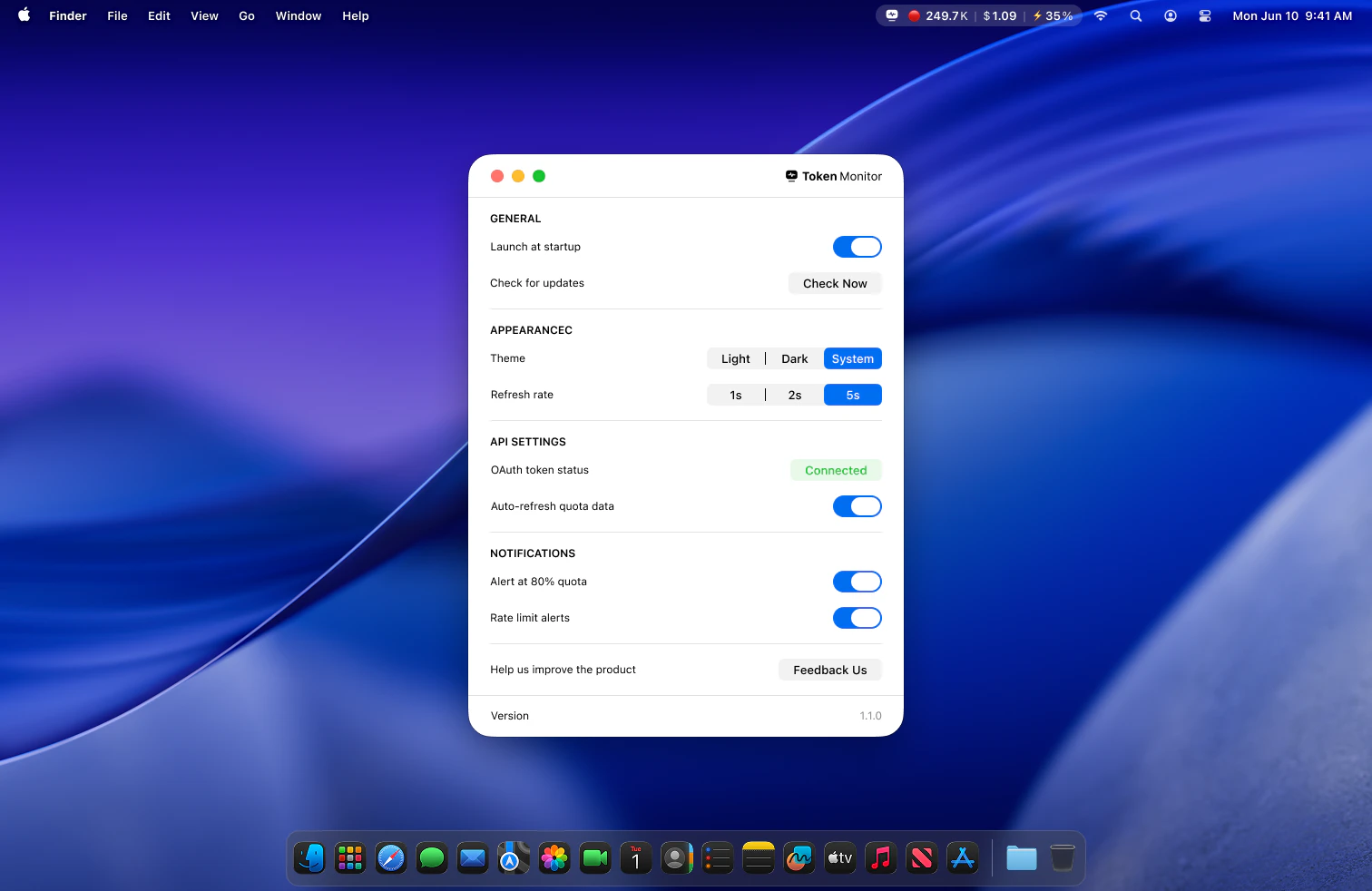The height and width of the screenshot is (891, 1372).
Task: Disable Launch at startup
Action: 857,246
